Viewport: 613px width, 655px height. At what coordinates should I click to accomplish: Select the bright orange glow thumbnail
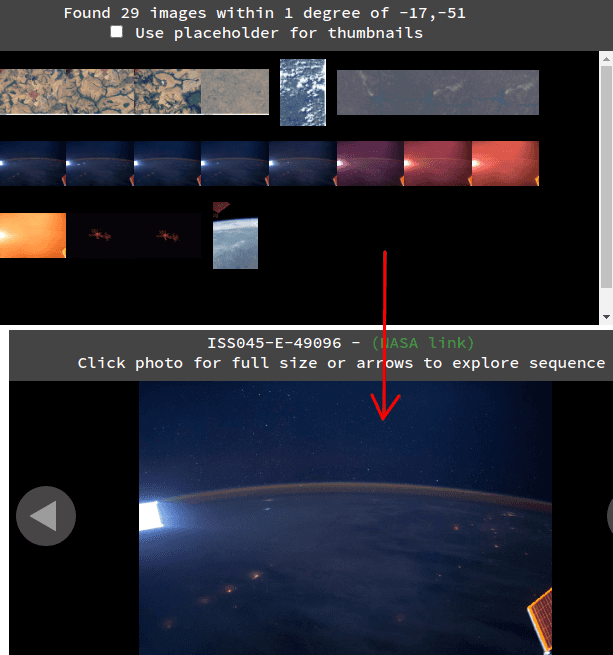click(33, 236)
